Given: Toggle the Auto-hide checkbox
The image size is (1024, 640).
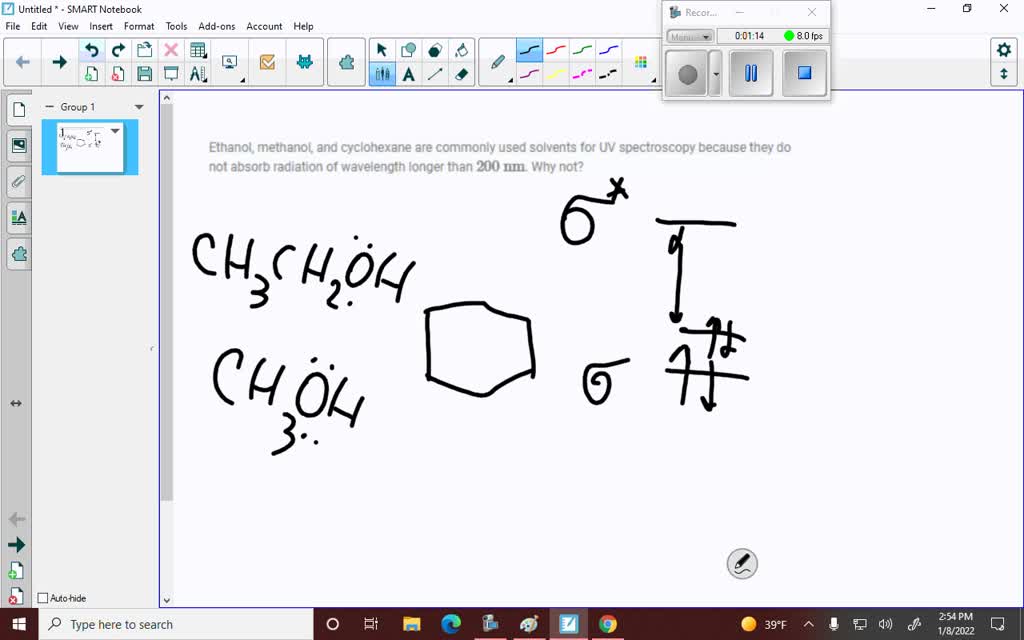Looking at the screenshot, I should pos(43,598).
